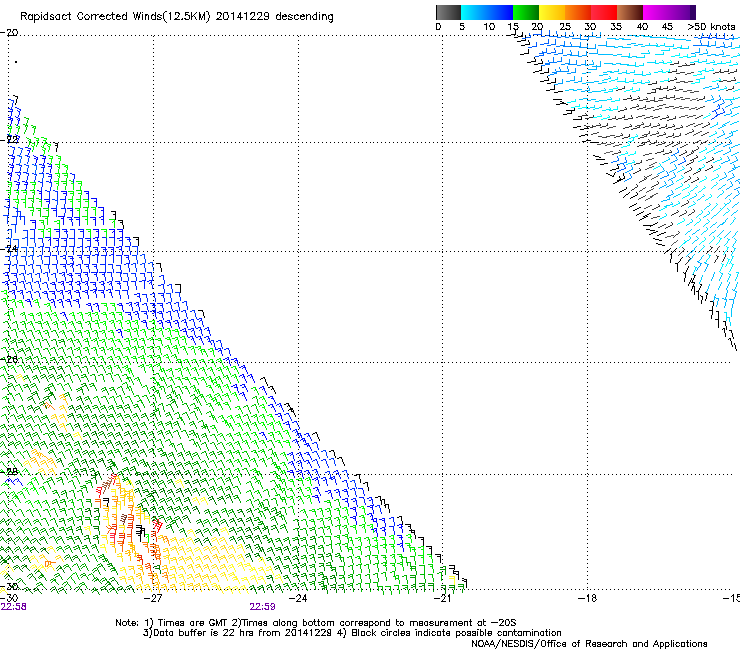Screen dimensions: 740x650
Task: Click the blue 10-15 knots legend color
Action: coord(500,12)
